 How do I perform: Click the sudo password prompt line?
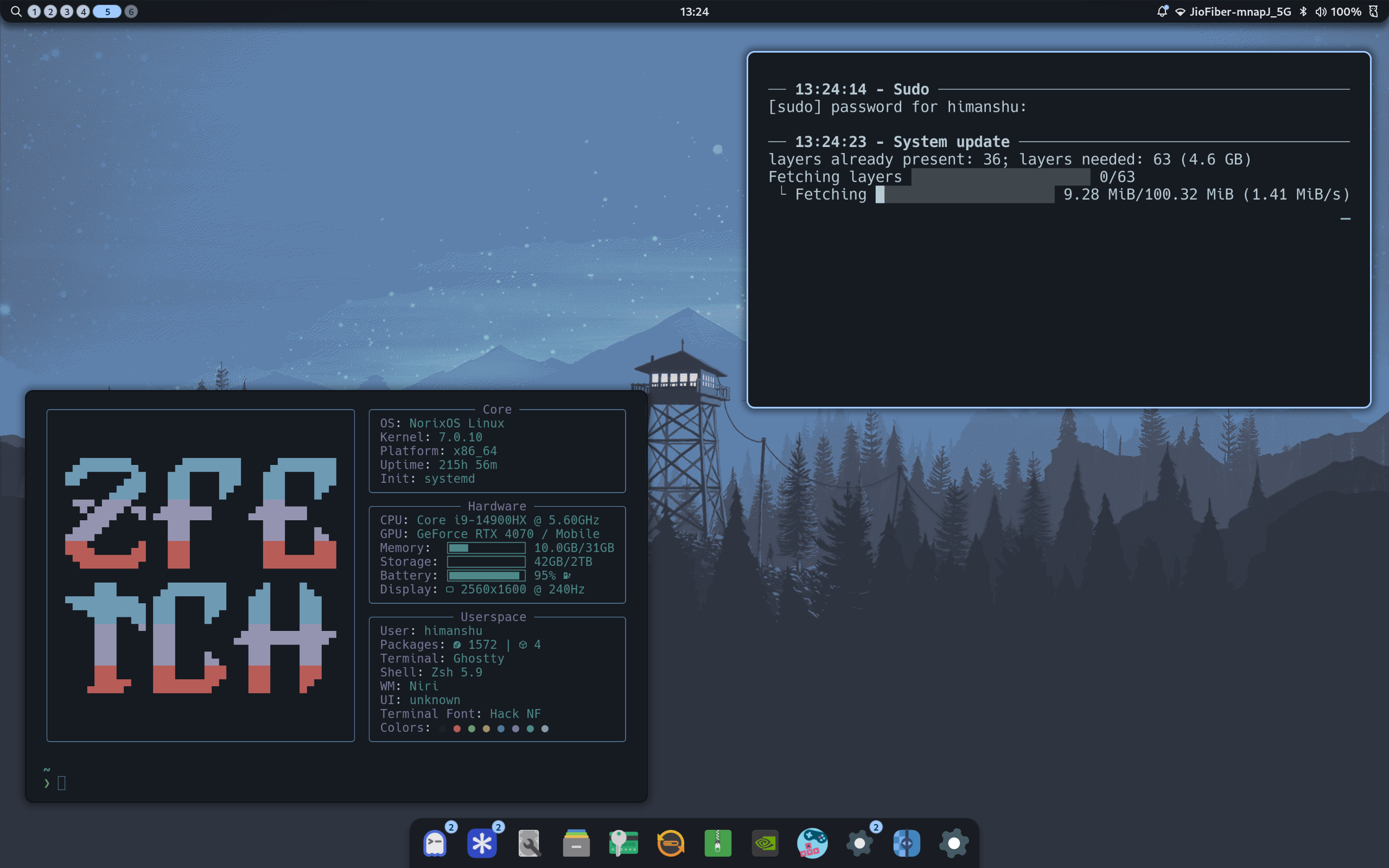pos(897,107)
